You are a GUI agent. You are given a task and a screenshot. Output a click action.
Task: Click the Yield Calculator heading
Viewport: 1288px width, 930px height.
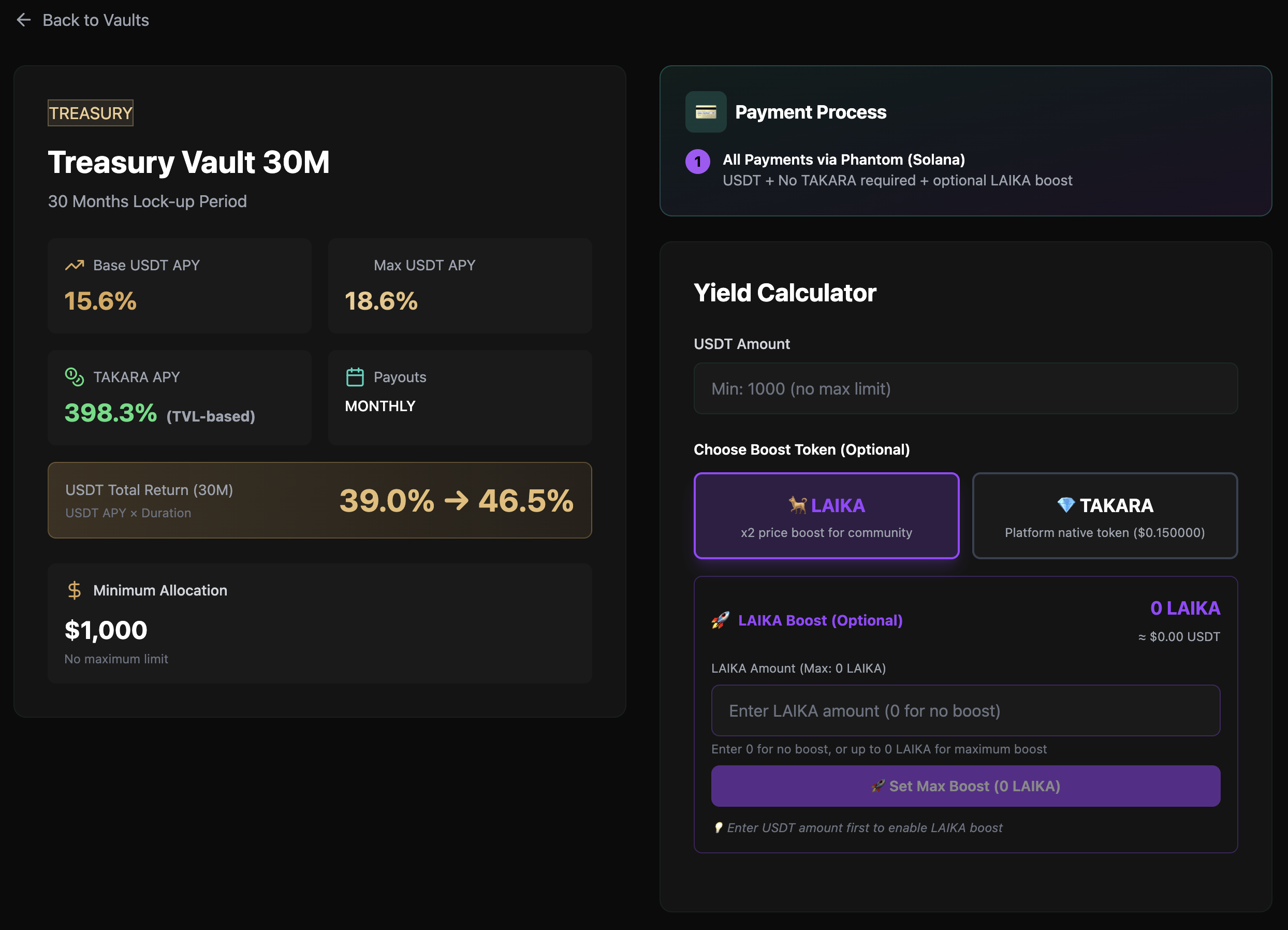[x=785, y=293]
